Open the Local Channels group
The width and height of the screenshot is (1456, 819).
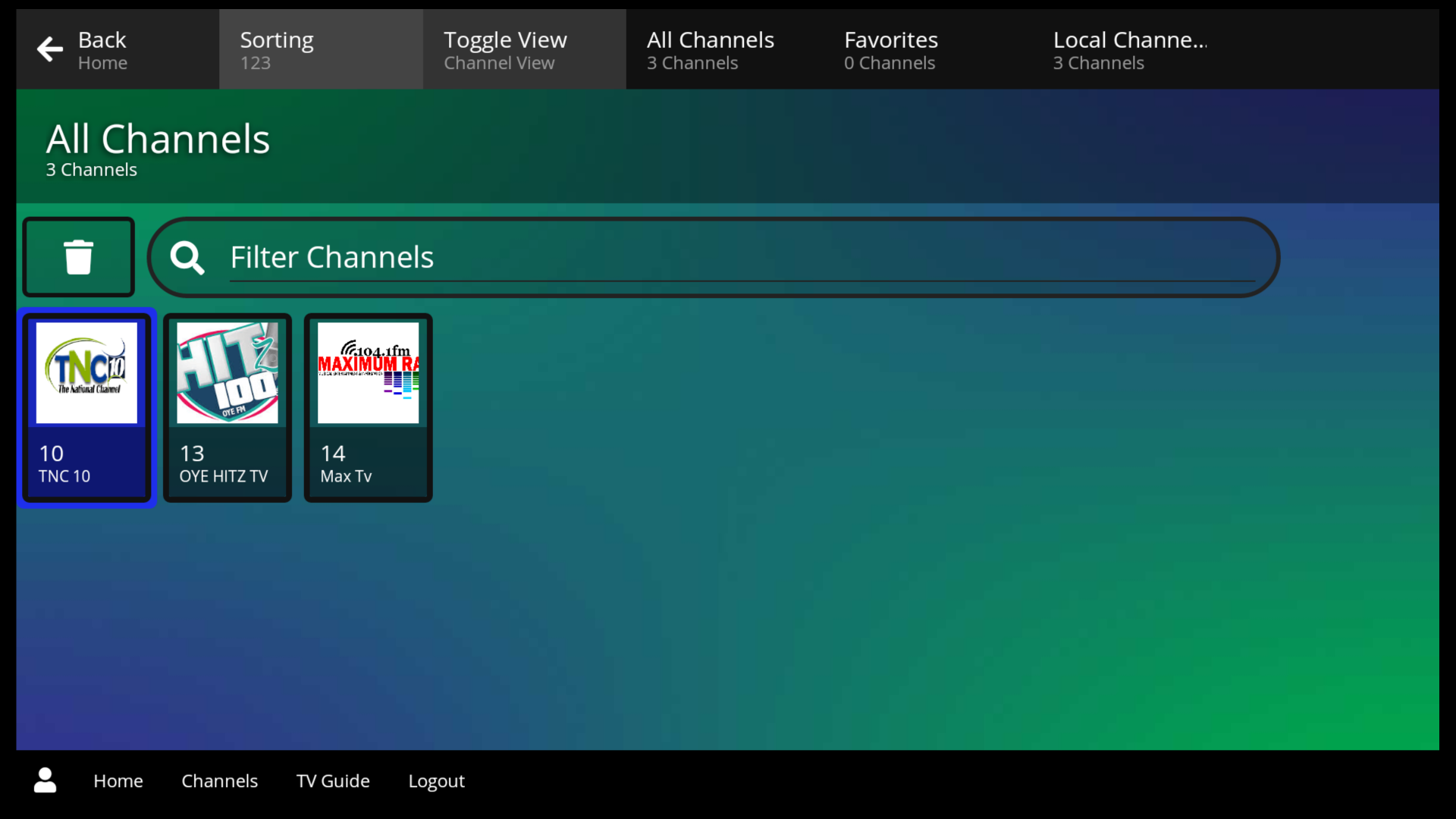(x=1129, y=49)
